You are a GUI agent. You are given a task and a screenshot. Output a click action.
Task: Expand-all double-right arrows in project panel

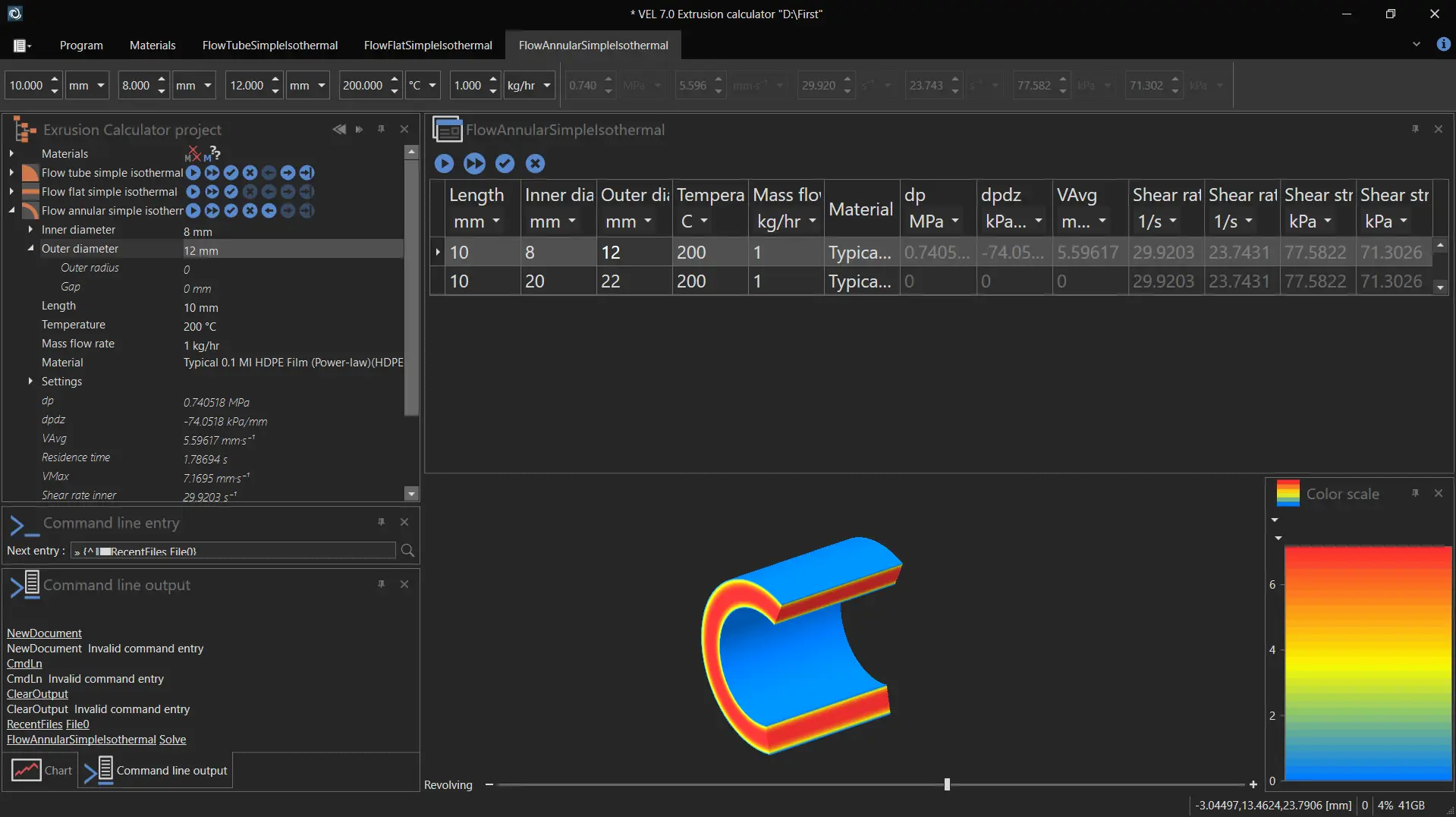coord(360,130)
